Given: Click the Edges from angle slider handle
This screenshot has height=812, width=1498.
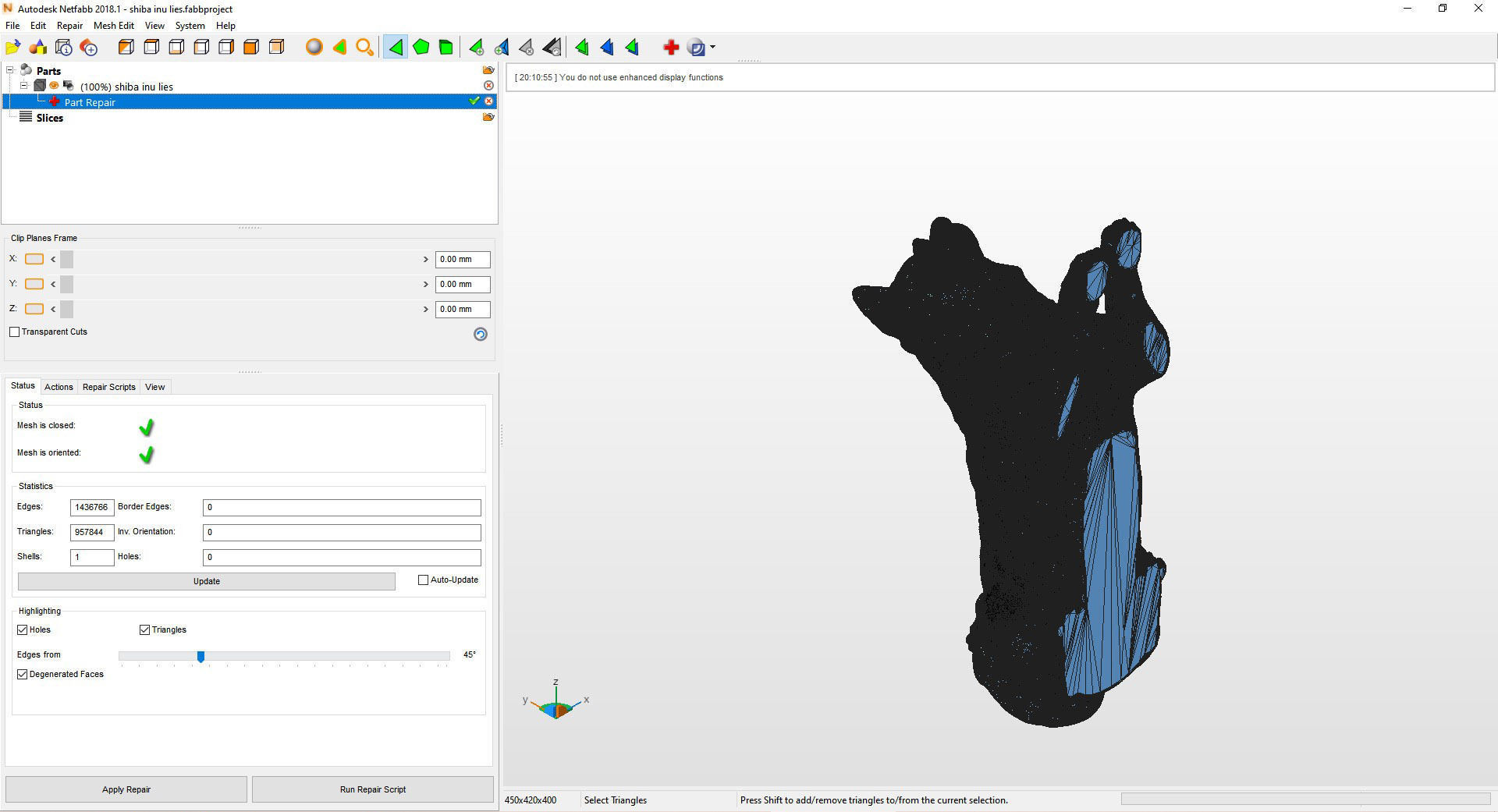Looking at the screenshot, I should 201,657.
